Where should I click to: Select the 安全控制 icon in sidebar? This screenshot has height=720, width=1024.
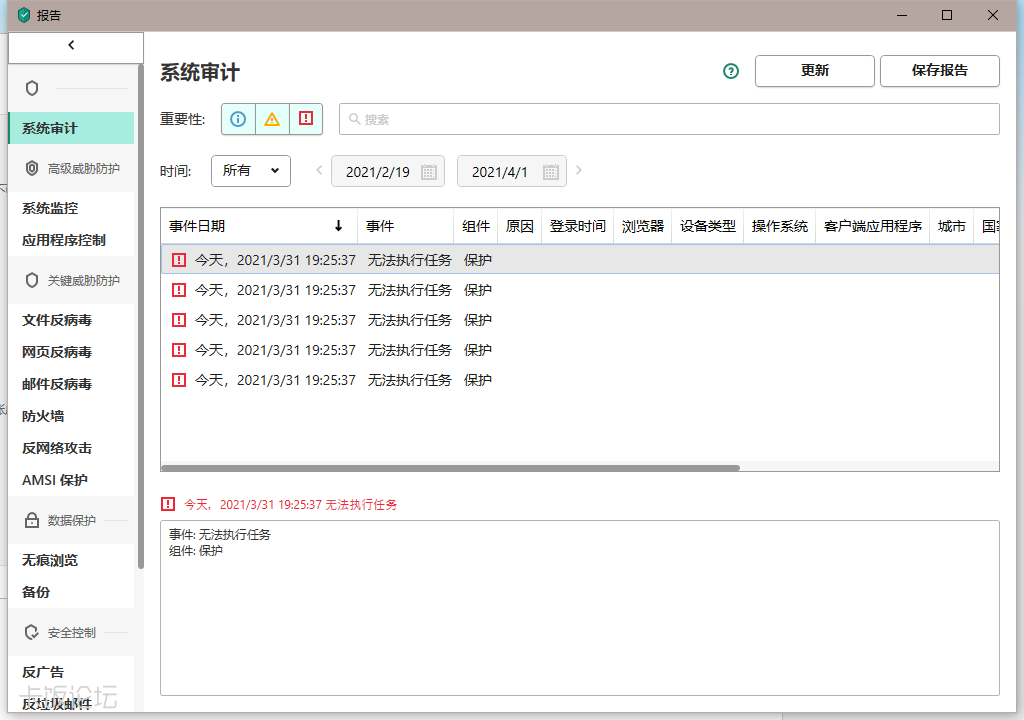tap(31, 631)
